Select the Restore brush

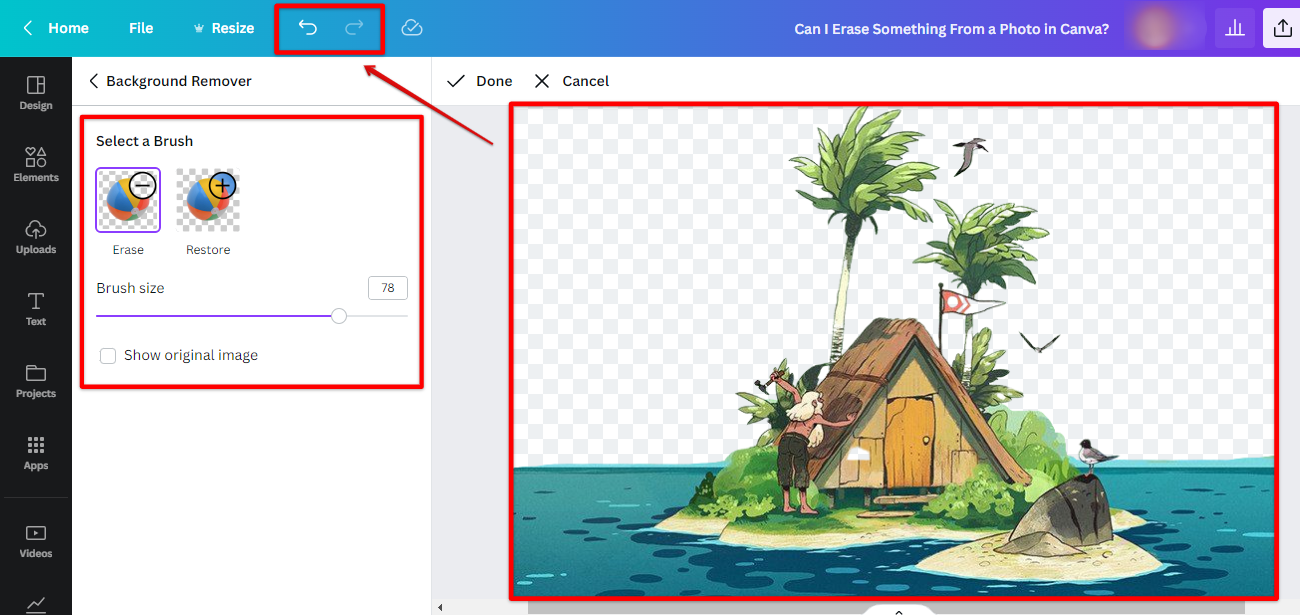207,198
